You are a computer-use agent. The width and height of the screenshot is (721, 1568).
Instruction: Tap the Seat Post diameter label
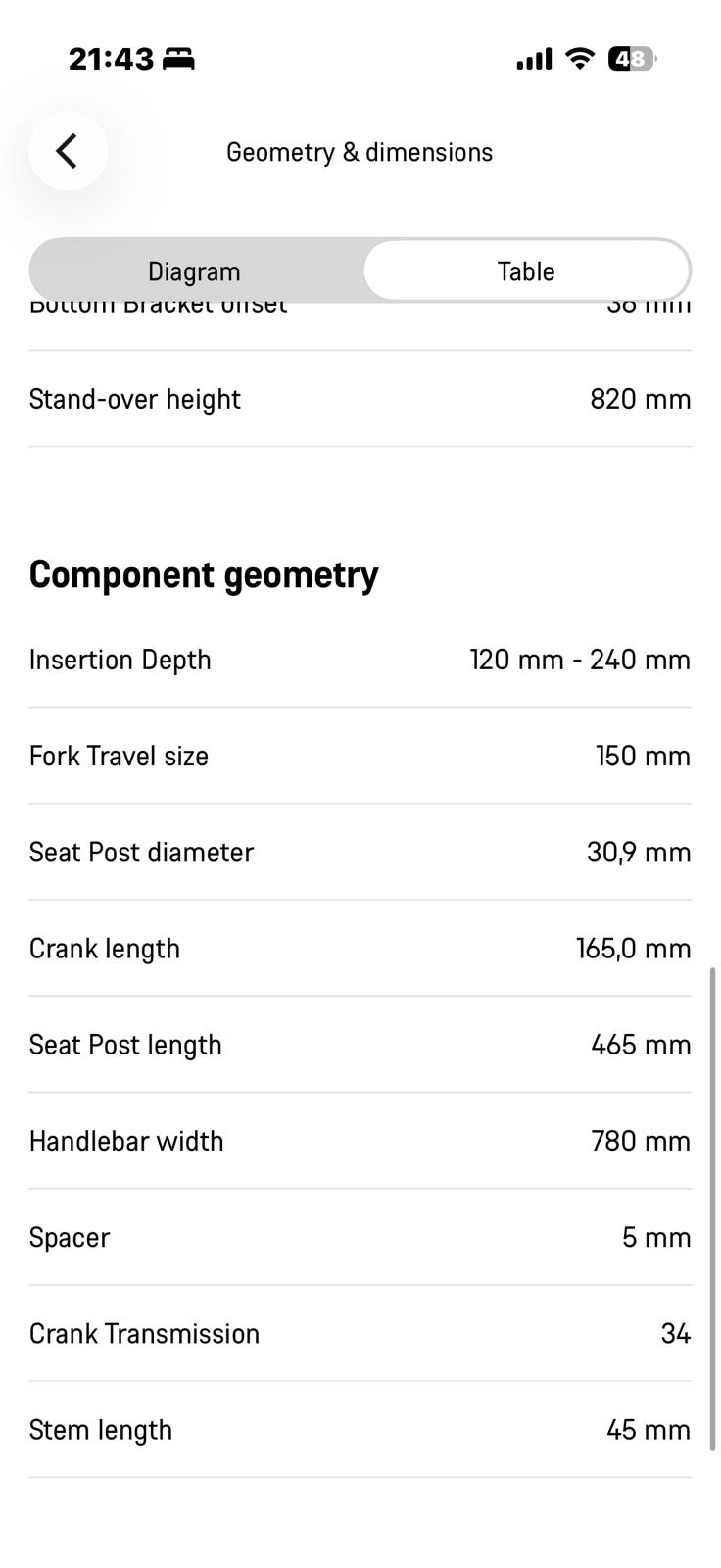point(141,853)
